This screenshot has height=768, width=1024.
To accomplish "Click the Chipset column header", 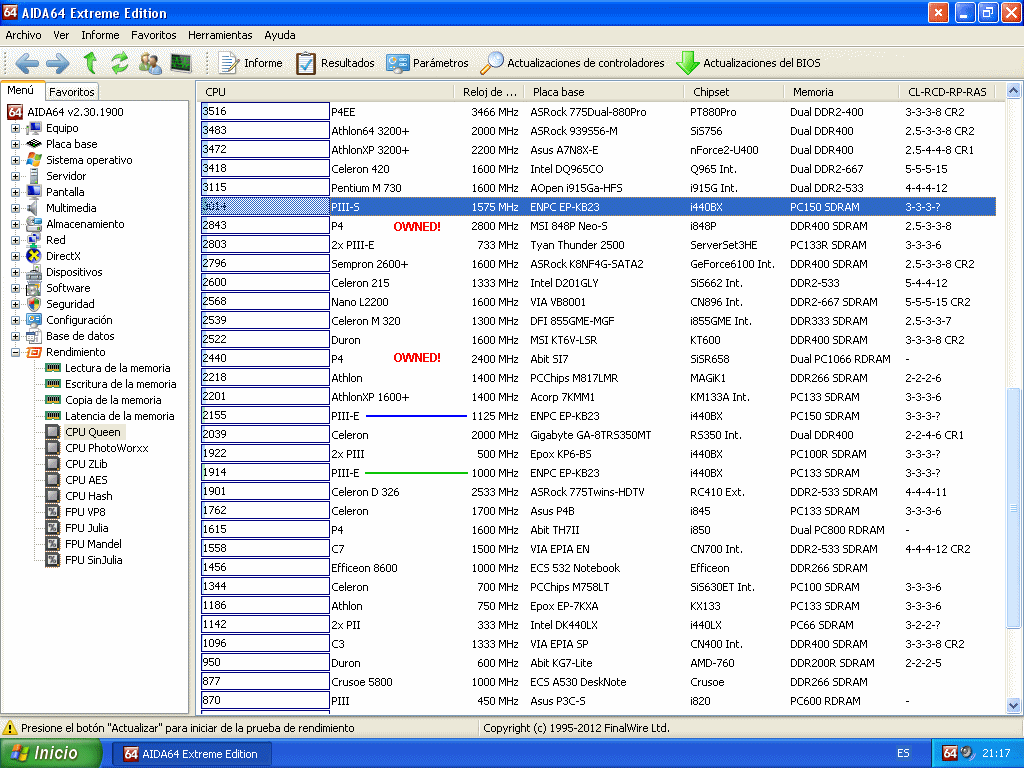I will click(x=711, y=92).
